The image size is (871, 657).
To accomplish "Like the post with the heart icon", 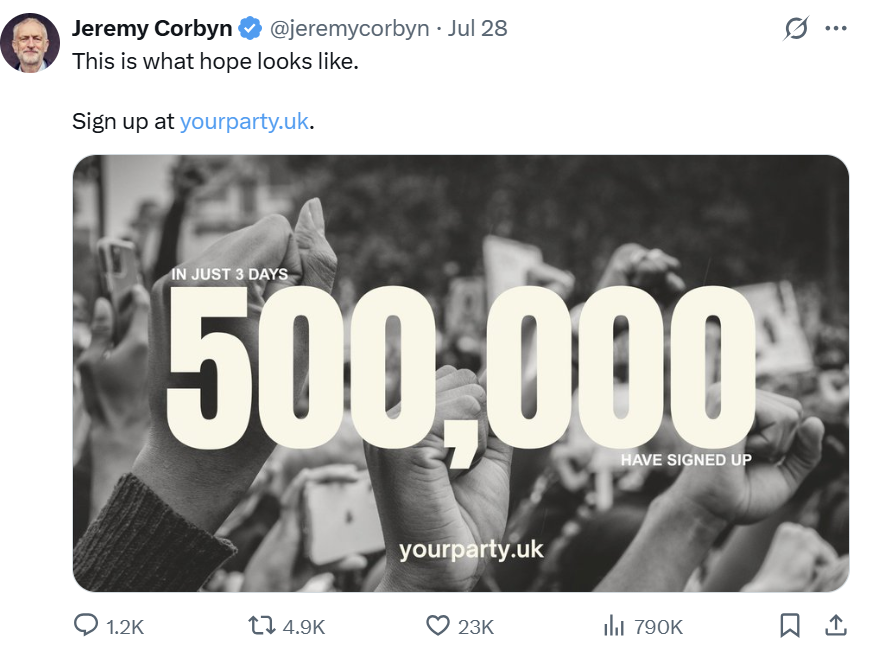I will [x=438, y=625].
